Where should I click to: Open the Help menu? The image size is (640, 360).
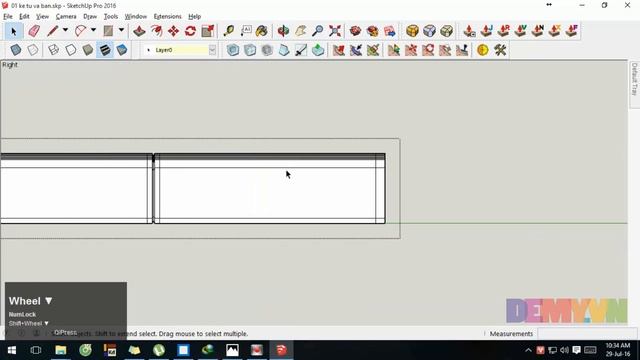click(x=194, y=17)
